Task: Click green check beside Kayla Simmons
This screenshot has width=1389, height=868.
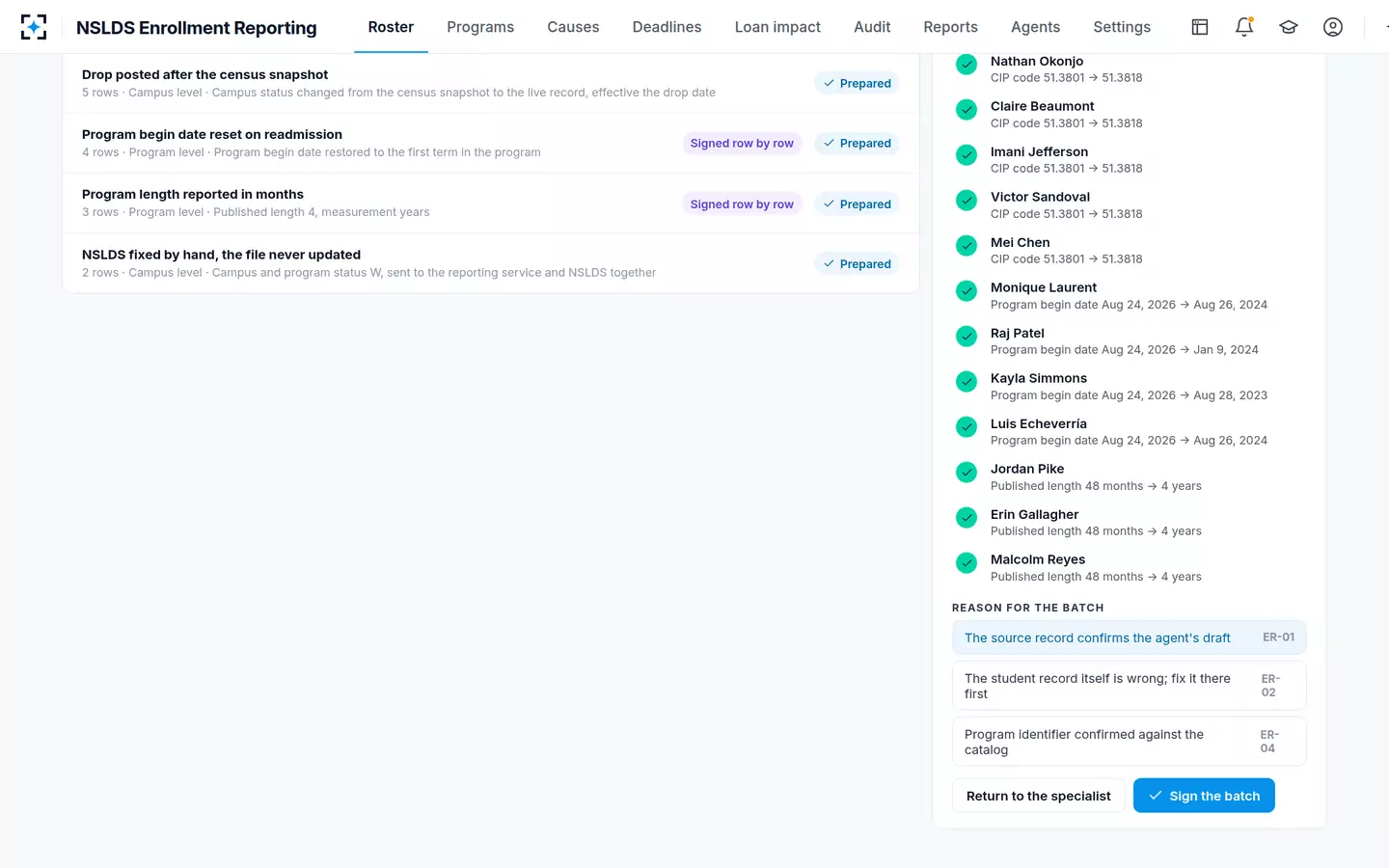Action: pyautogui.click(x=967, y=382)
